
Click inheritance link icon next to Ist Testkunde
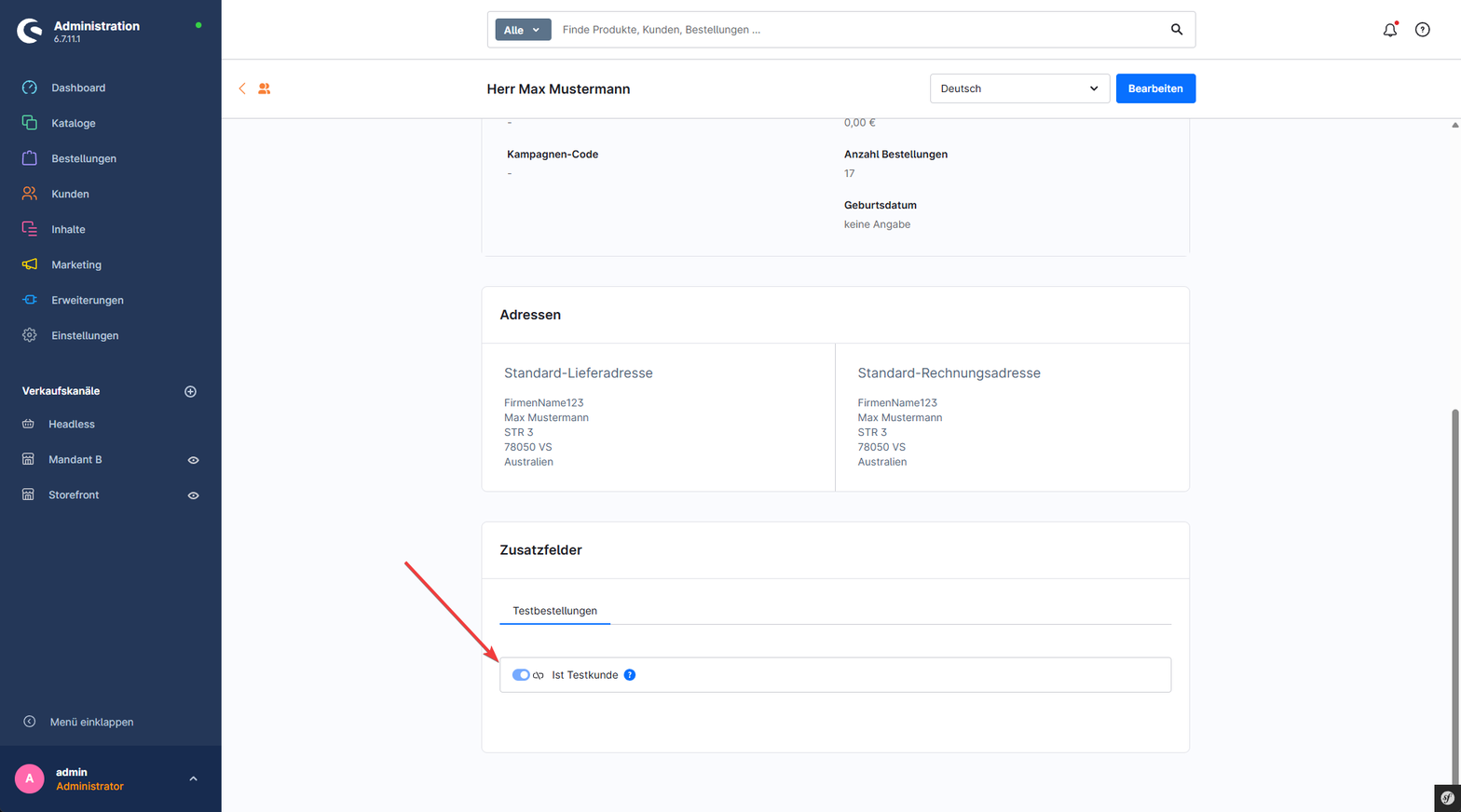point(539,675)
